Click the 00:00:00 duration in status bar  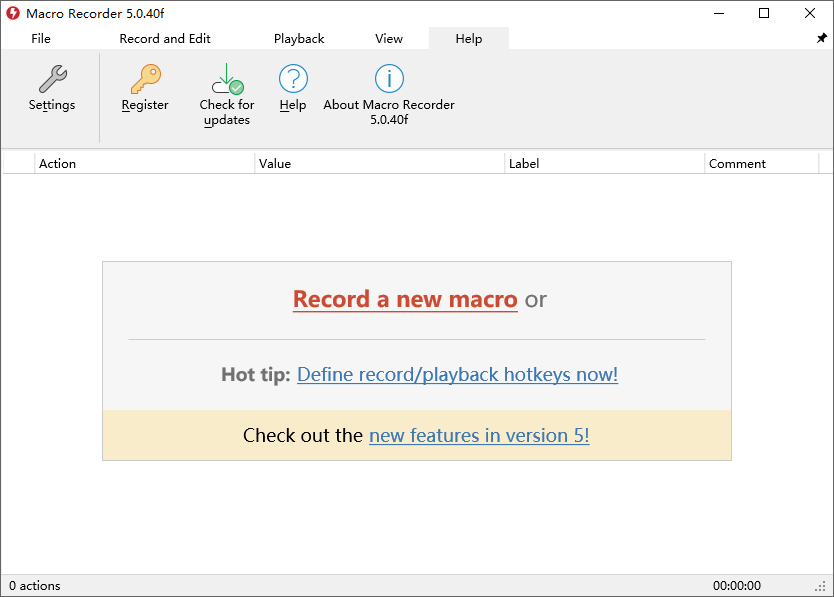[x=737, y=586]
